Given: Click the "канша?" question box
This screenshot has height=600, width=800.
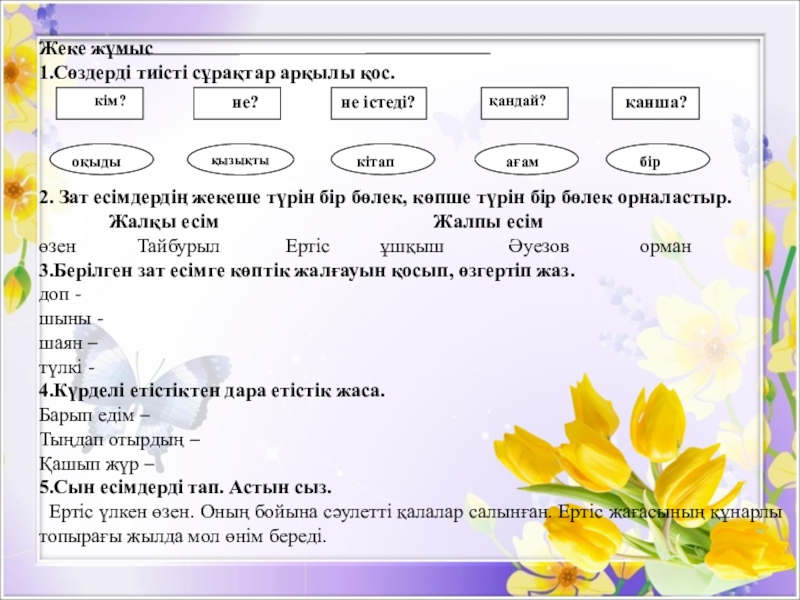Looking at the screenshot, I should point(655,104).
